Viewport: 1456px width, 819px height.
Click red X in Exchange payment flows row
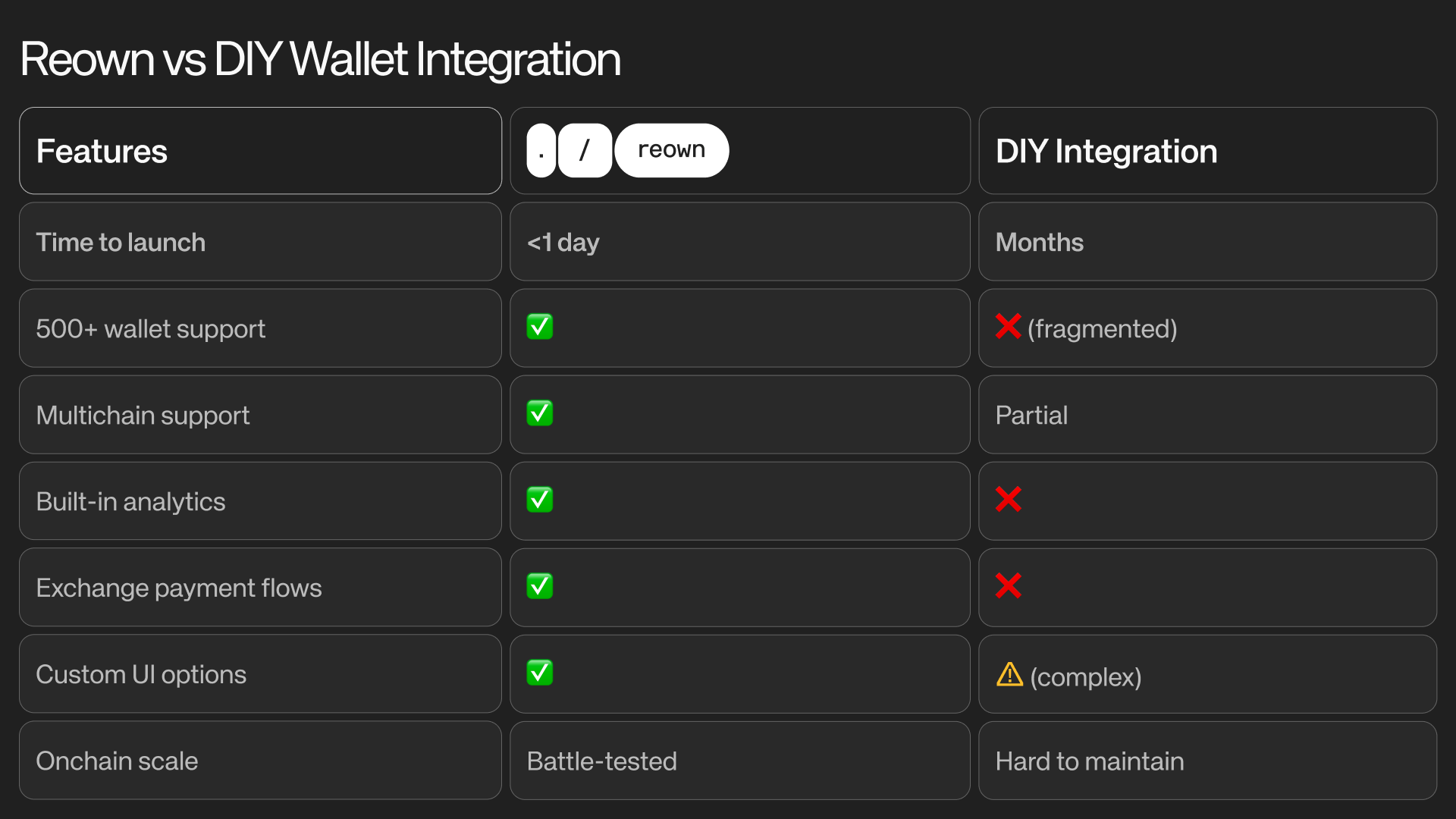(x=1009, y=586)
